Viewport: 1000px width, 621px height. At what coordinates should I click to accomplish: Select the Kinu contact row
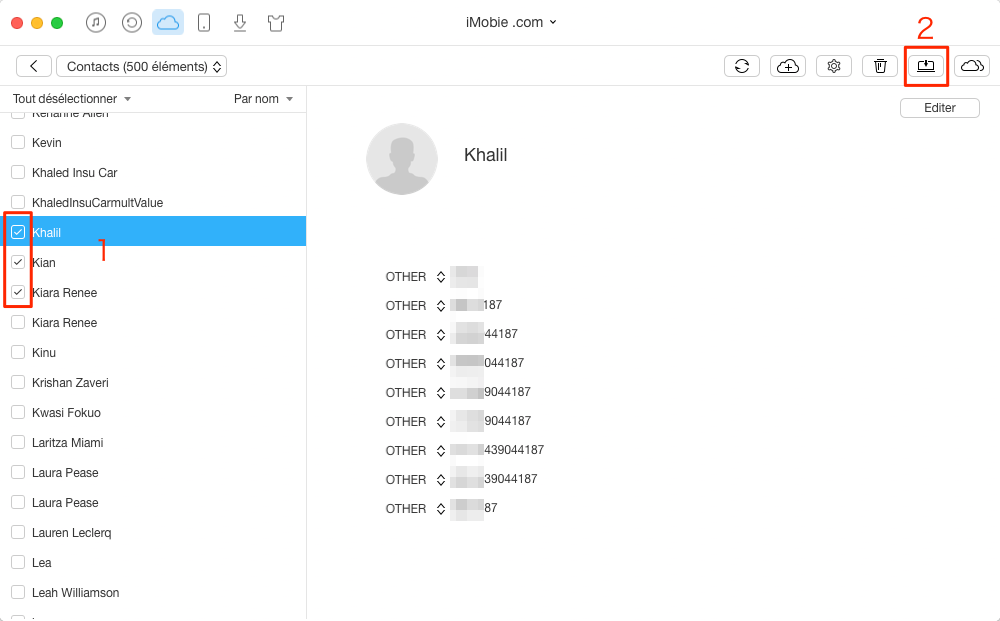153,352
